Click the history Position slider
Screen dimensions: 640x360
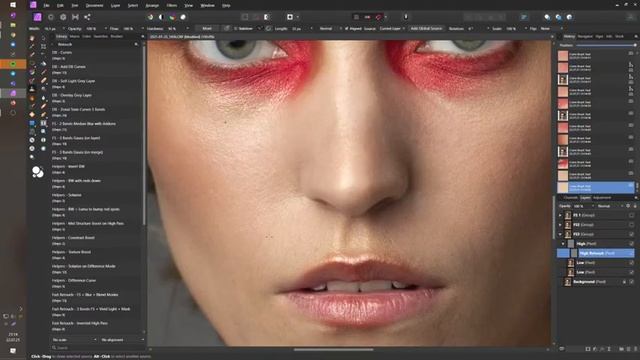click(x=606, y=45)
